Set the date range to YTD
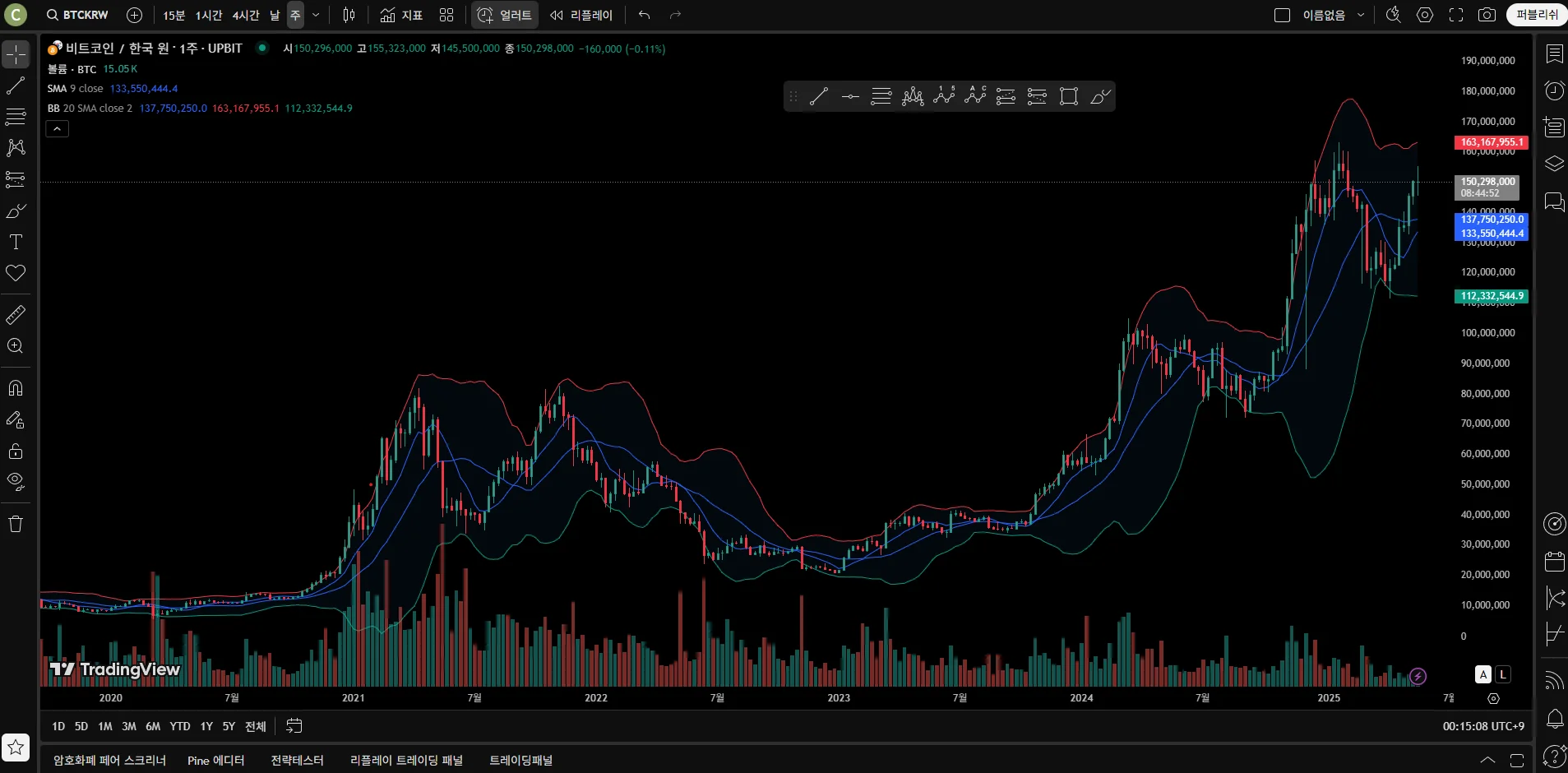The height and width of the screenshot is (773, 1568). click(x=180, y=726)
